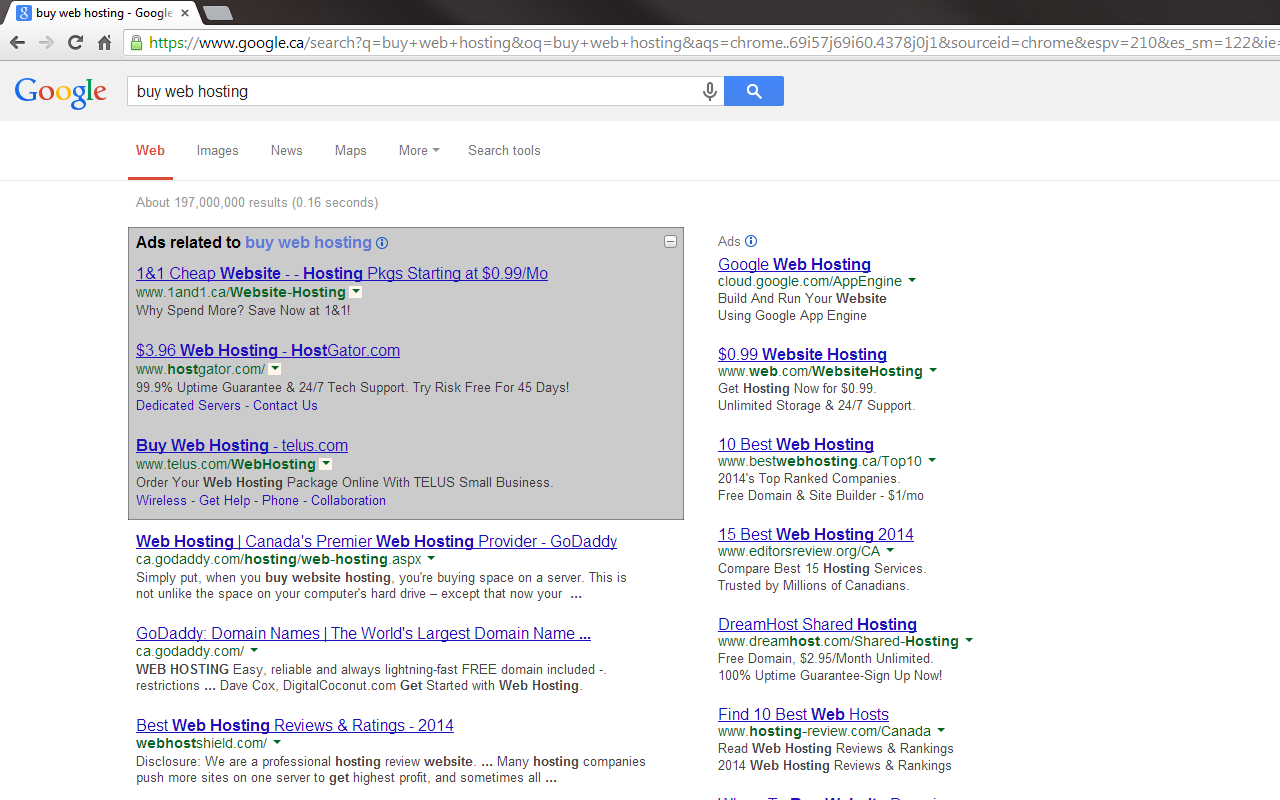1280x800 pixels.
Task: Click the blue search magnifier button
Action: click(754, 91)
